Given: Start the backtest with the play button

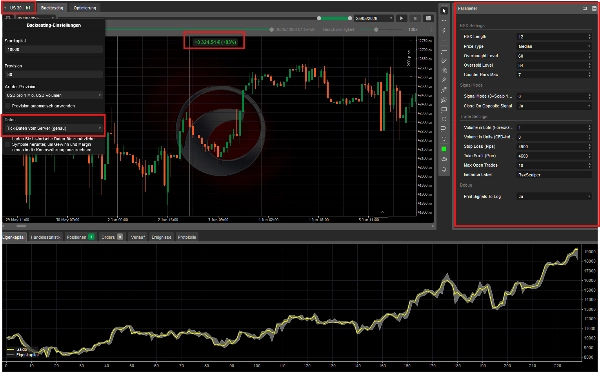Looking at the screenshot, I should (401, 18).
